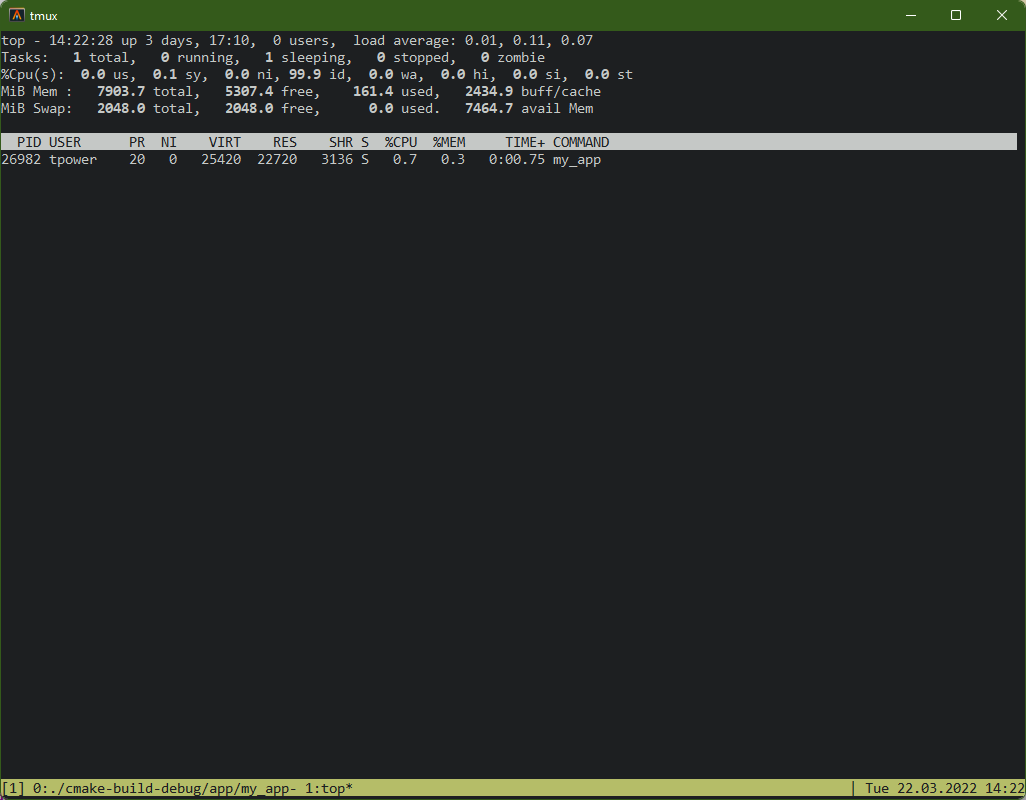Click the MiB Mem summary line
Image resolution: width=1026 pixels, height=800 pixels.
pos(300,92)
